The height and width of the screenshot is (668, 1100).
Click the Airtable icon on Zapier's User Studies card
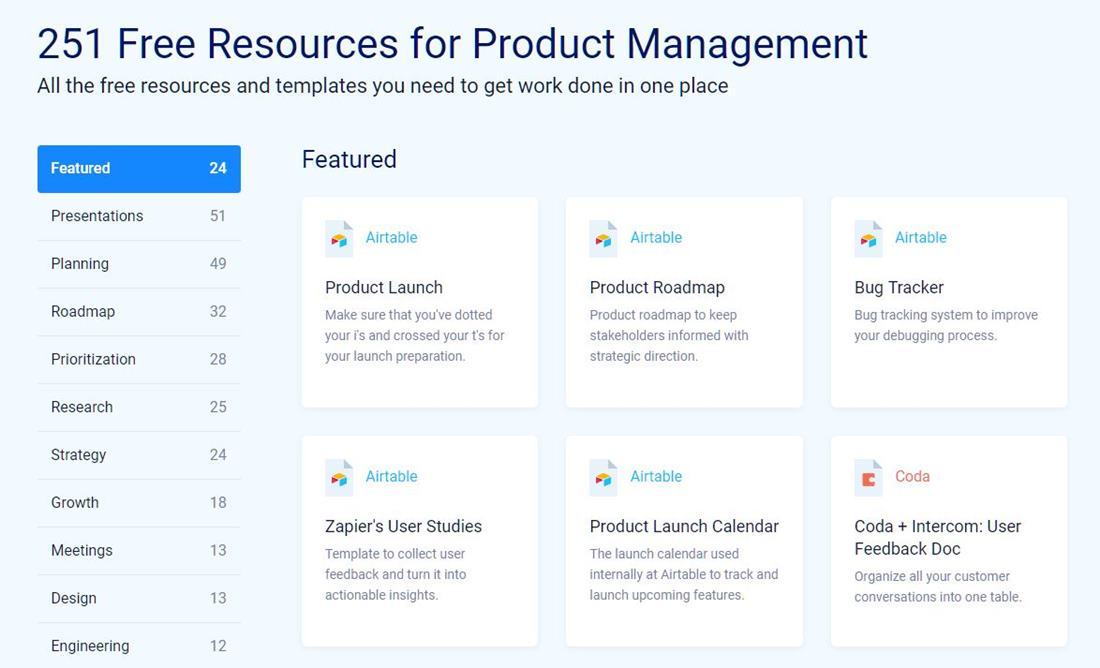coord(339,478)
